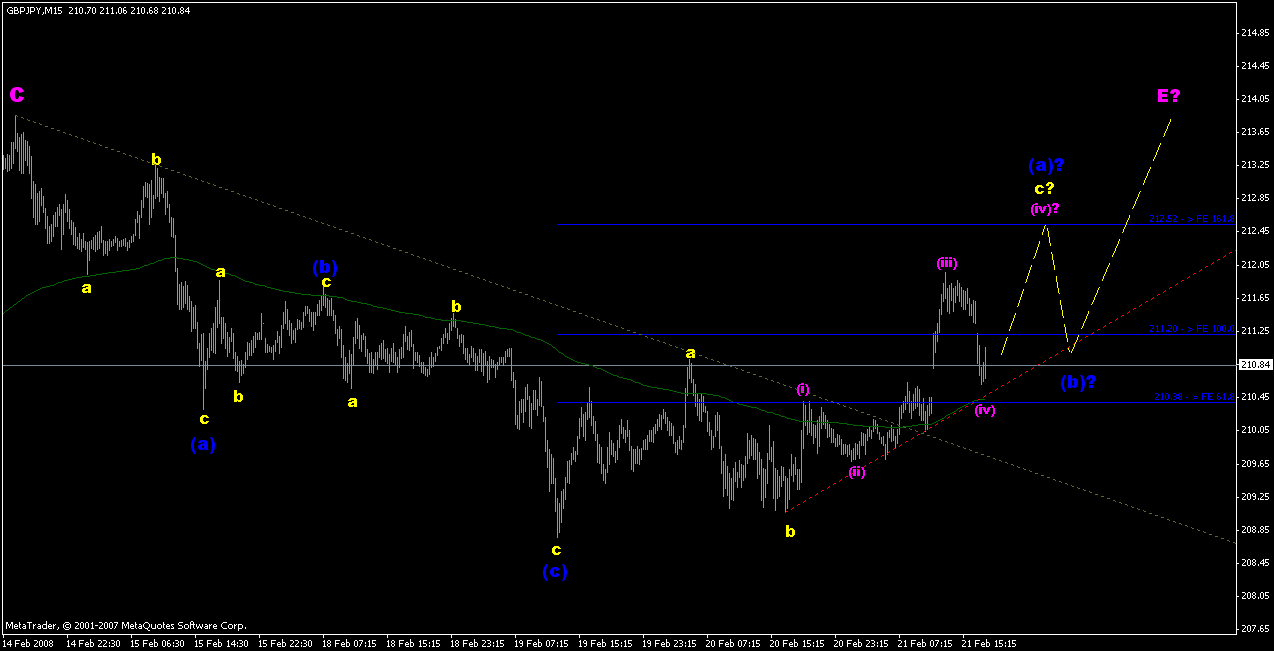Click price level 212.05 on the axis
Screen dimensions: 1274x651
point(1256,264)
